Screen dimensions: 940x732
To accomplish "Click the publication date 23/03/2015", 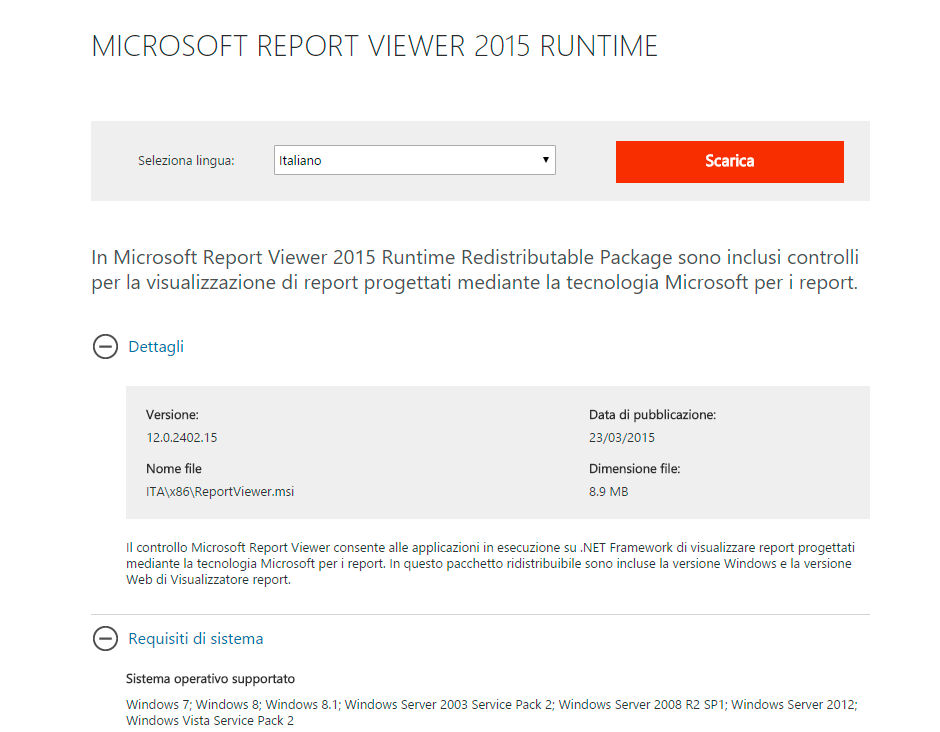I will (x=622, y=438).
